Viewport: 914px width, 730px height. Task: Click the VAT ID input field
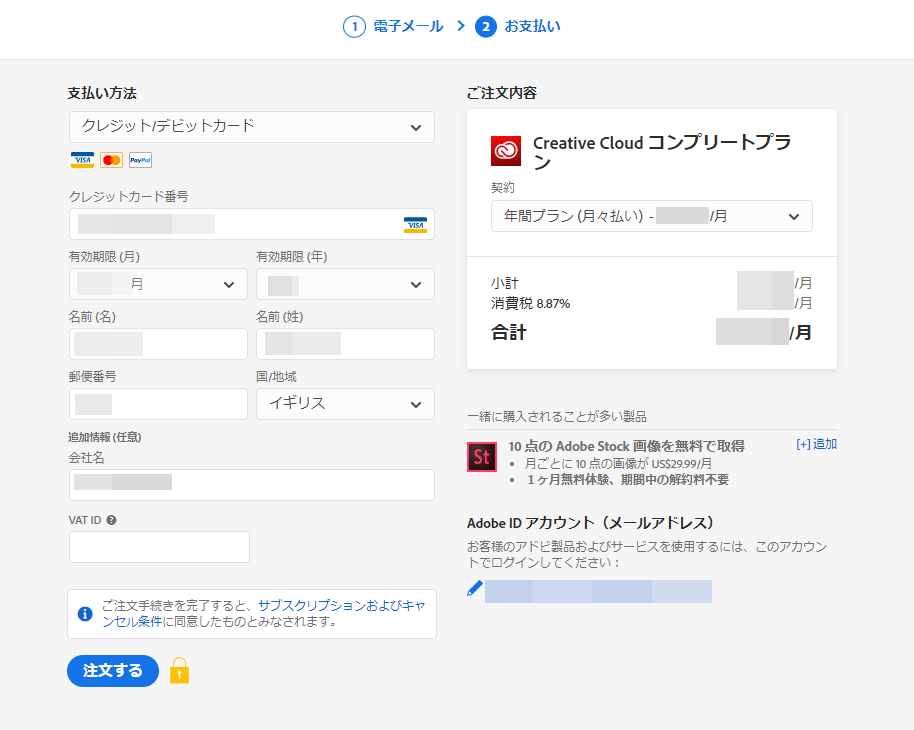point(159,547)
